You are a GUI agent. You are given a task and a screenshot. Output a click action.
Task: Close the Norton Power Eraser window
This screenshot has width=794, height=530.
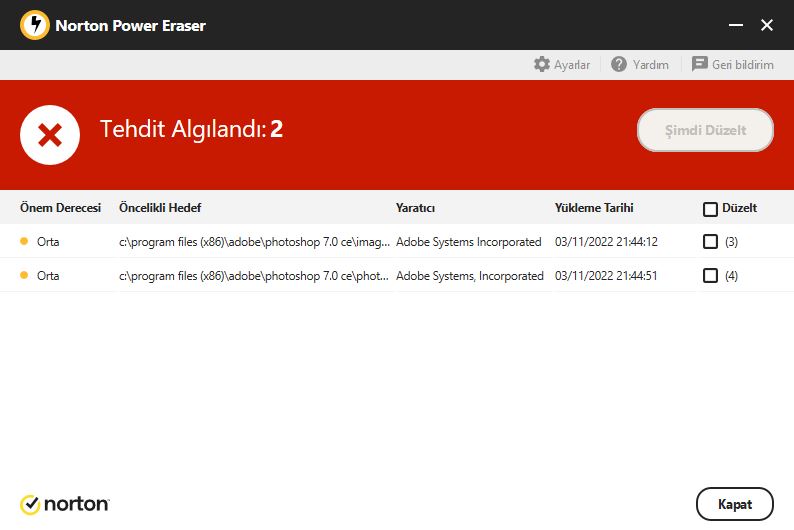coord(767,25)
